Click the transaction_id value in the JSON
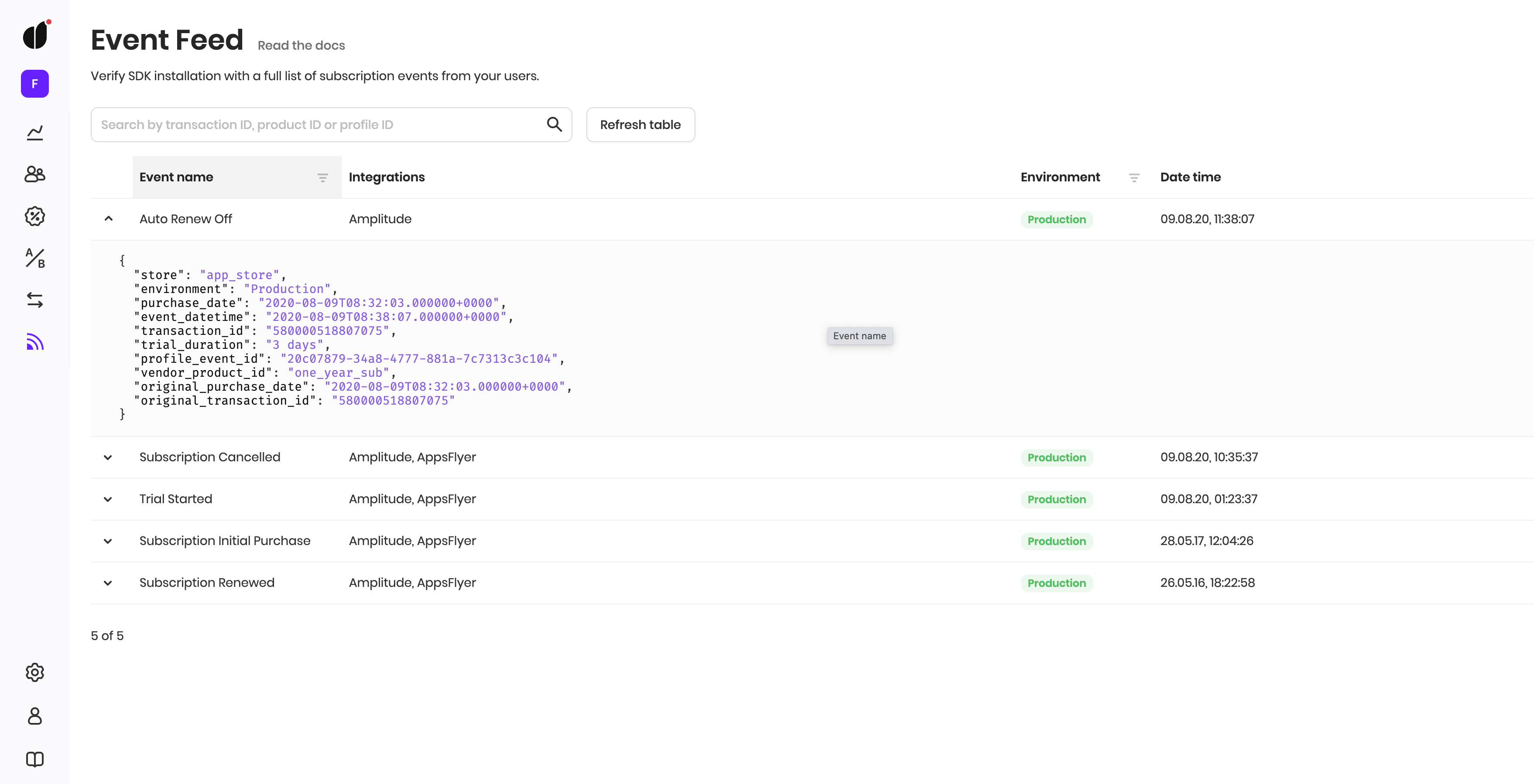The height and width of the screenshot is (784, 1534). [x=328, y=331]
